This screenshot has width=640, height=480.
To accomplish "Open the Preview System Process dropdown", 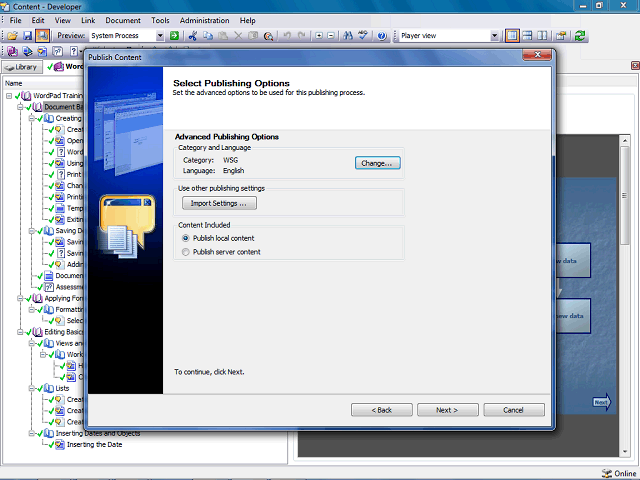I will [160, 36].
